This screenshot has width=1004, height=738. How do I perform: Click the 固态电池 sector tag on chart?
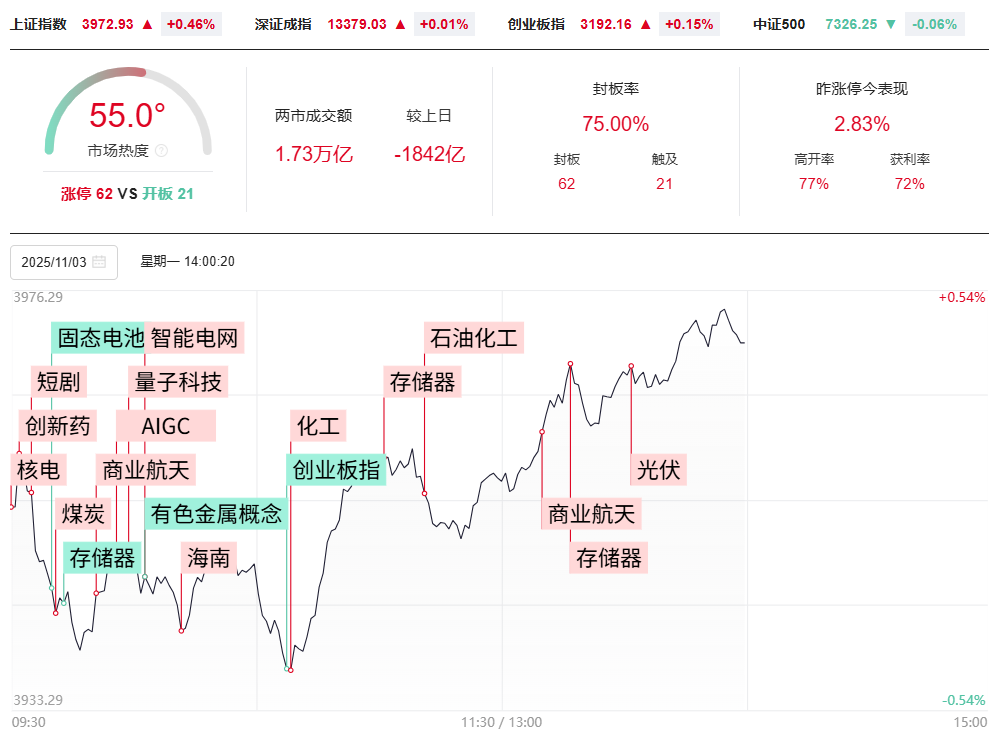click(100, 337)
